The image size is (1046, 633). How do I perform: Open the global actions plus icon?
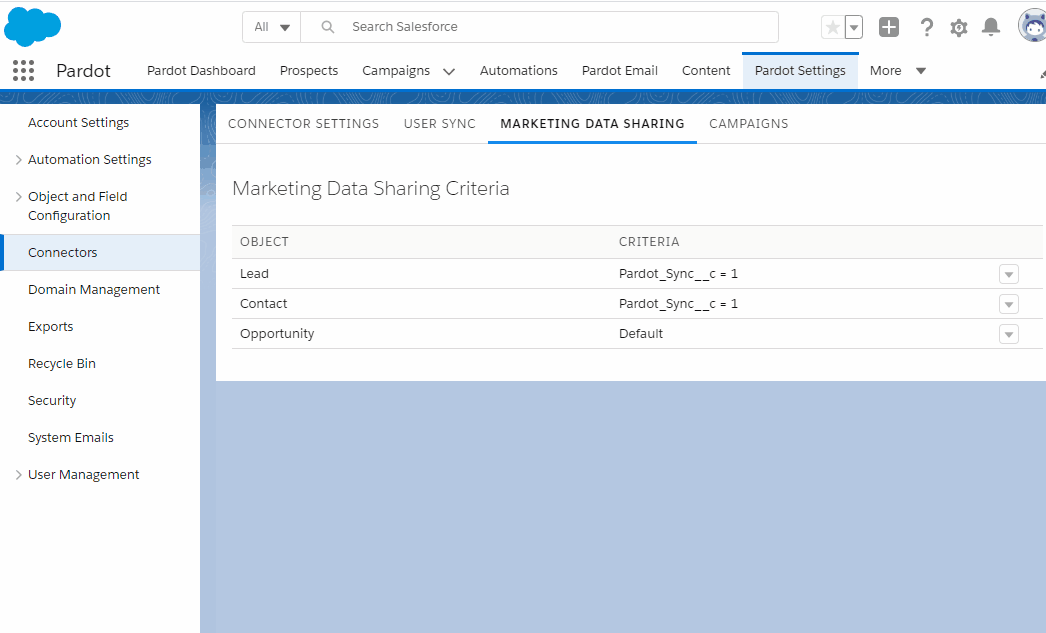[x=889, y=27]
